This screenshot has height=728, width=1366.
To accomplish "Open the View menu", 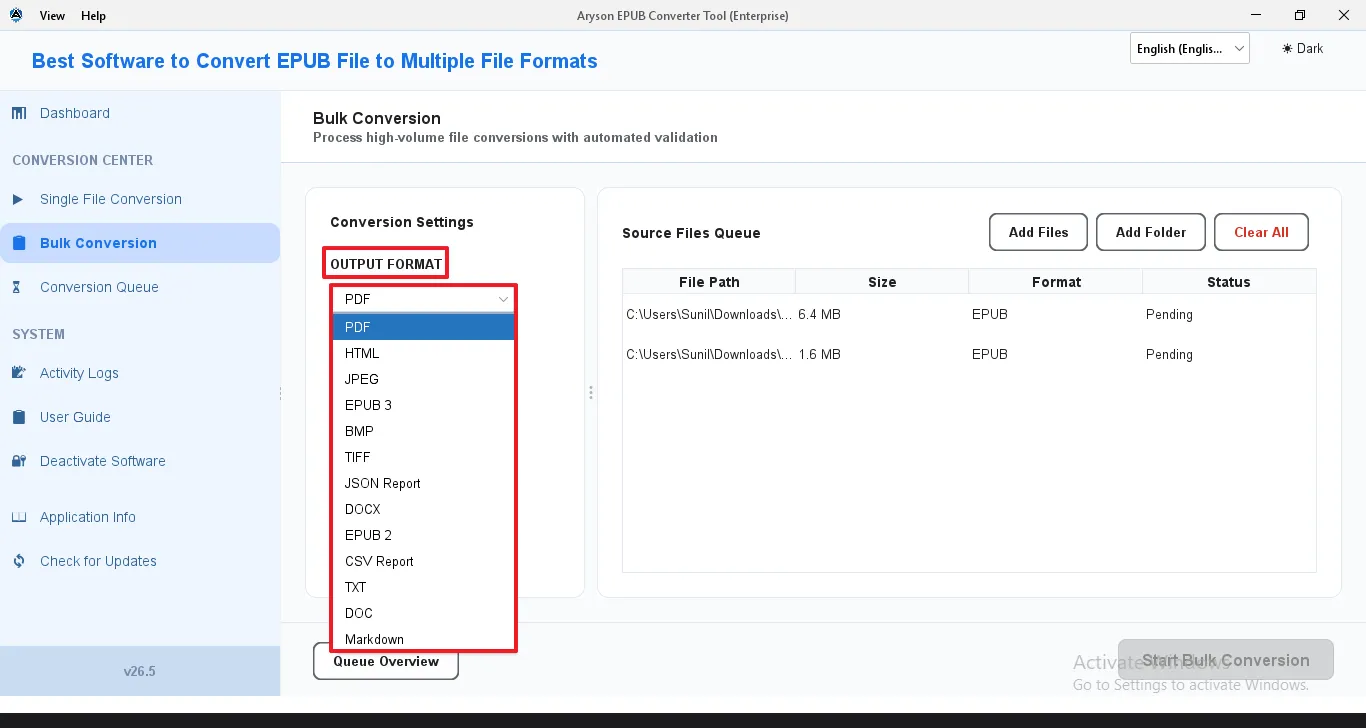I will (x=53, y=16).
